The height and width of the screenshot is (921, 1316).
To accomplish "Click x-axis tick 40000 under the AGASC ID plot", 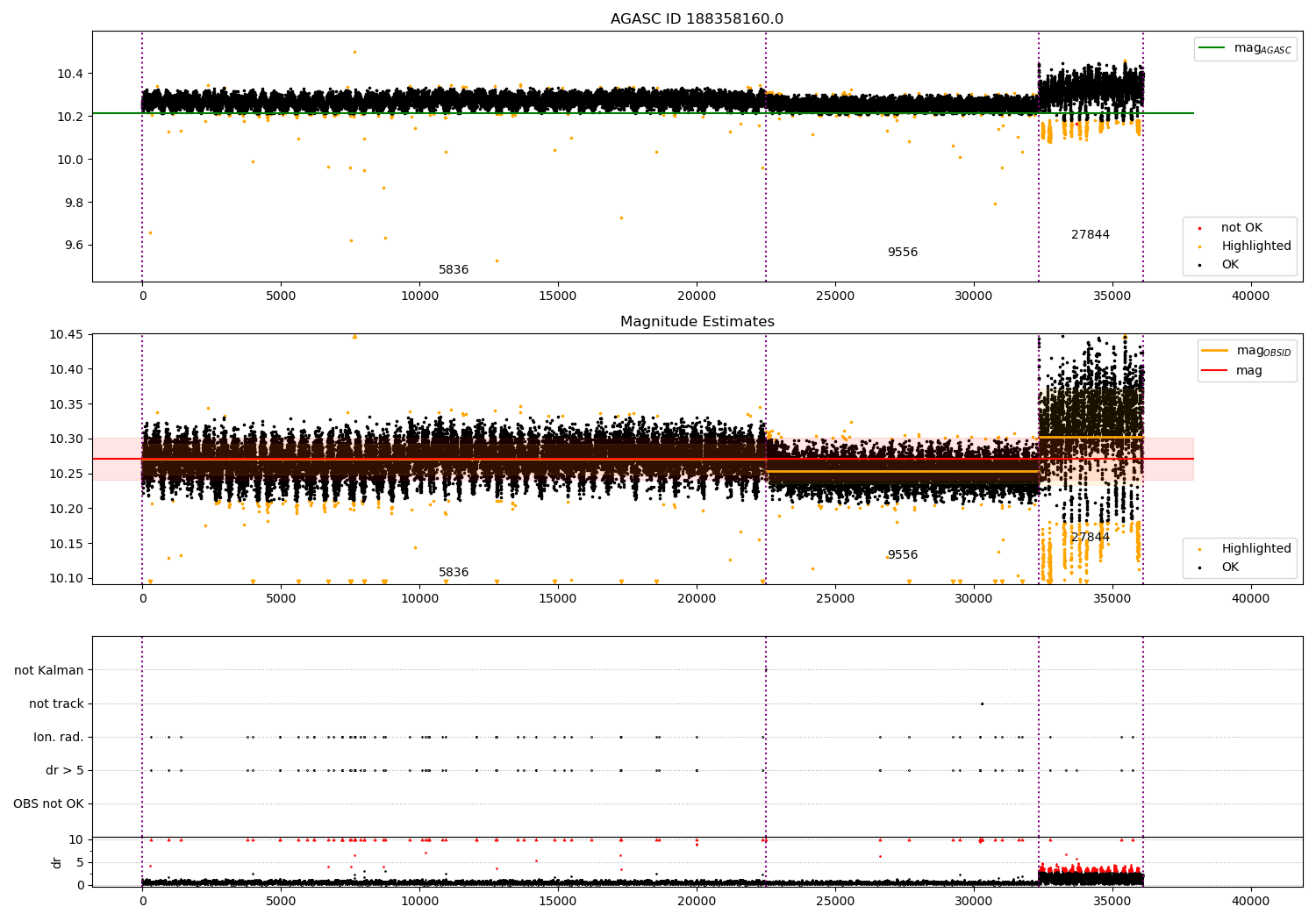I will [x=1251, y=296].
